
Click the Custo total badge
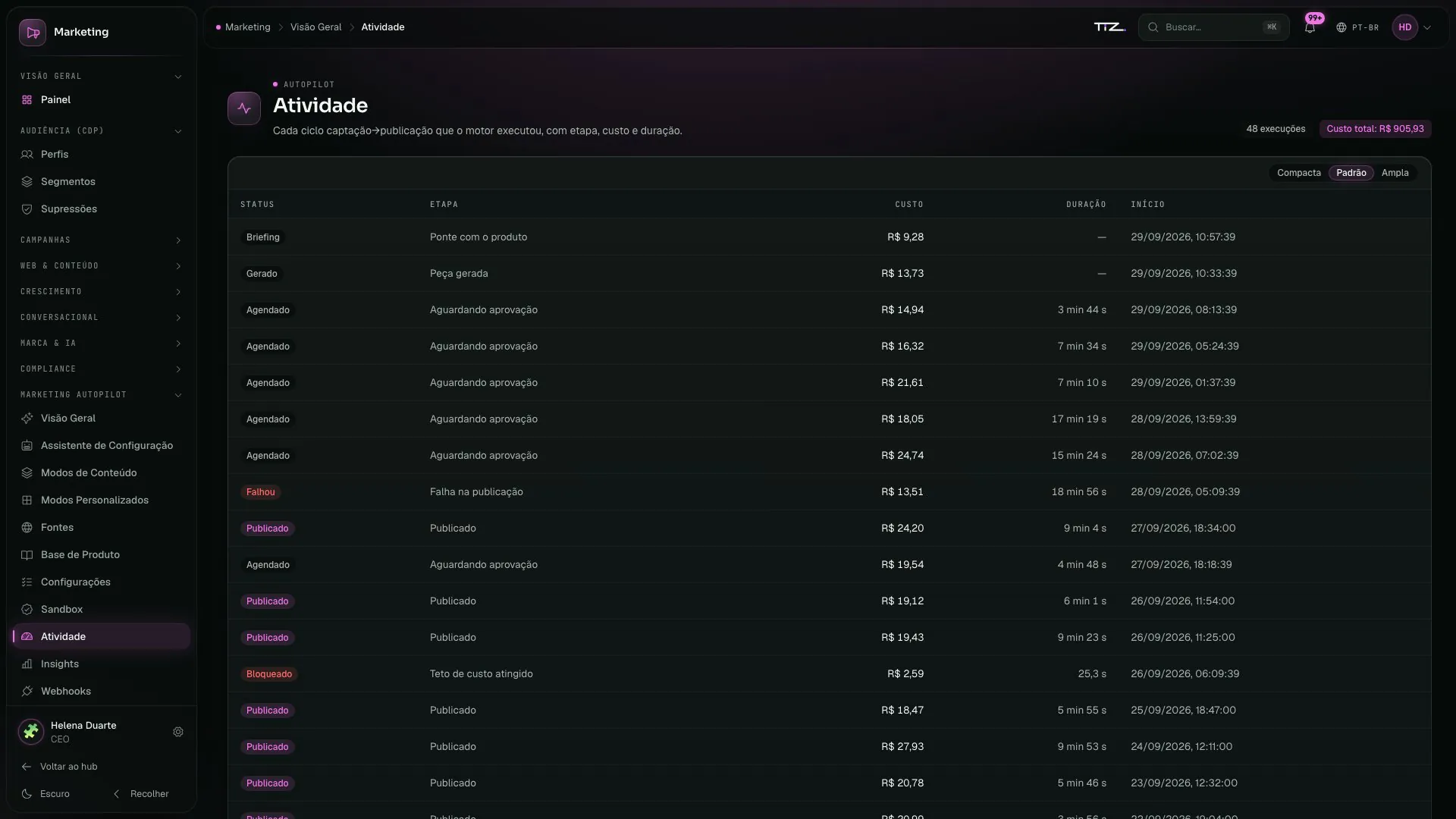click(x=1375, y=129)
